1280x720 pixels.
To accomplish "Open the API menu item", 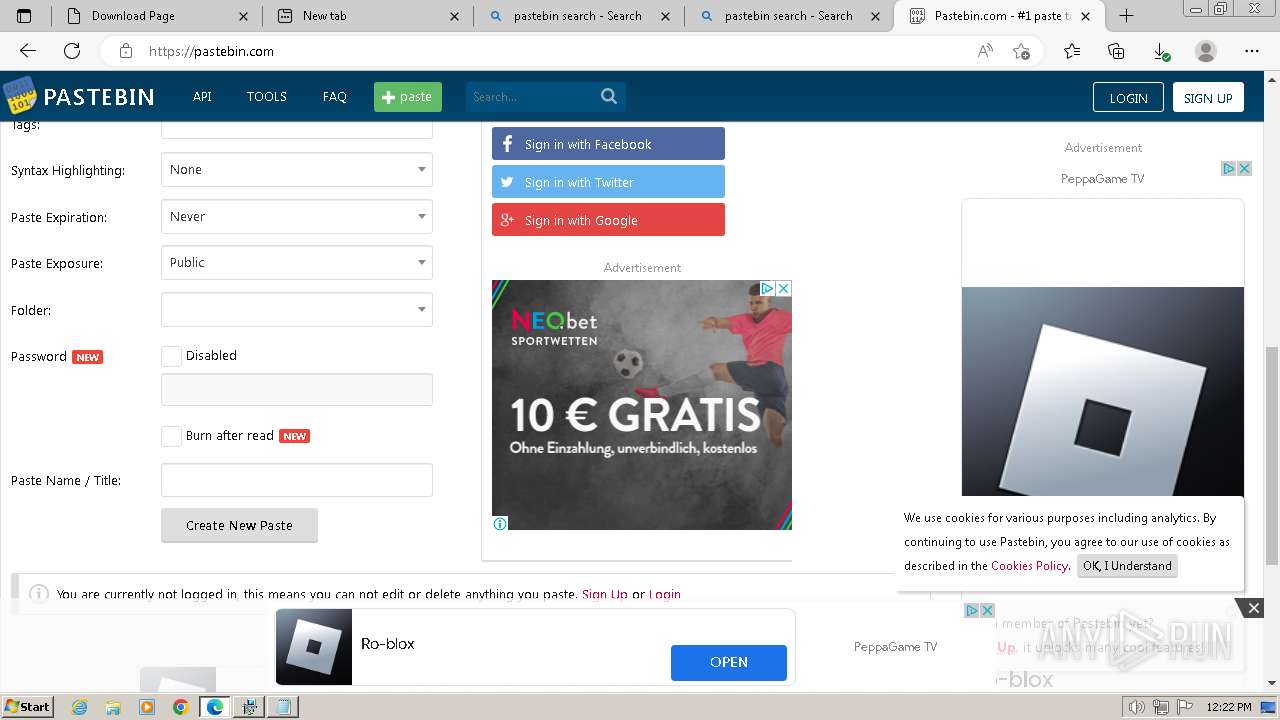I will (x=202, y=96).
